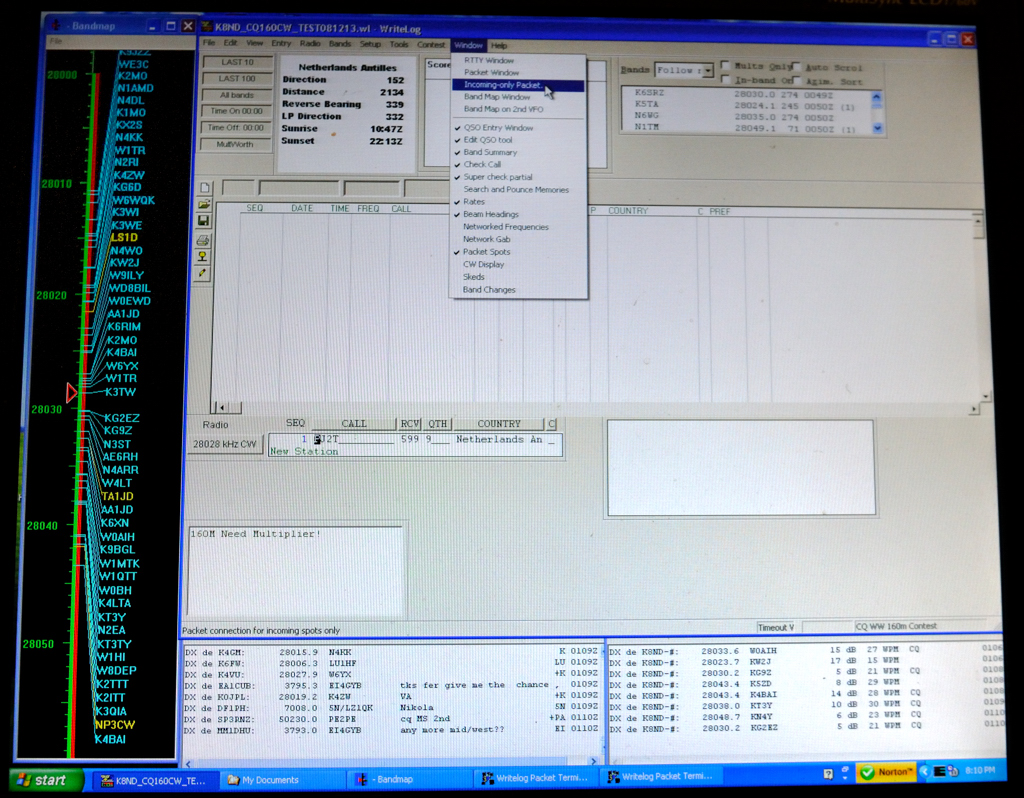This screenshot has width=1024, height=798.
Task: Click the 28028 kHz CW radio button
Action: [225, 444]
